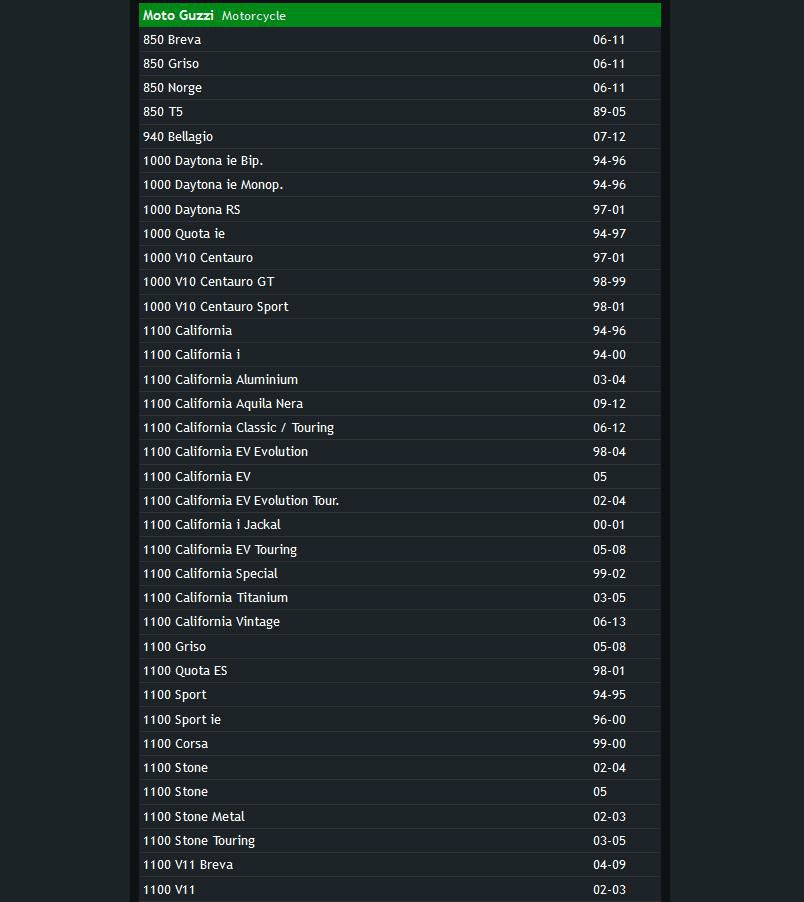Click the 1100 California Vintage listing
804x902 pixels.
pos(212,622)
